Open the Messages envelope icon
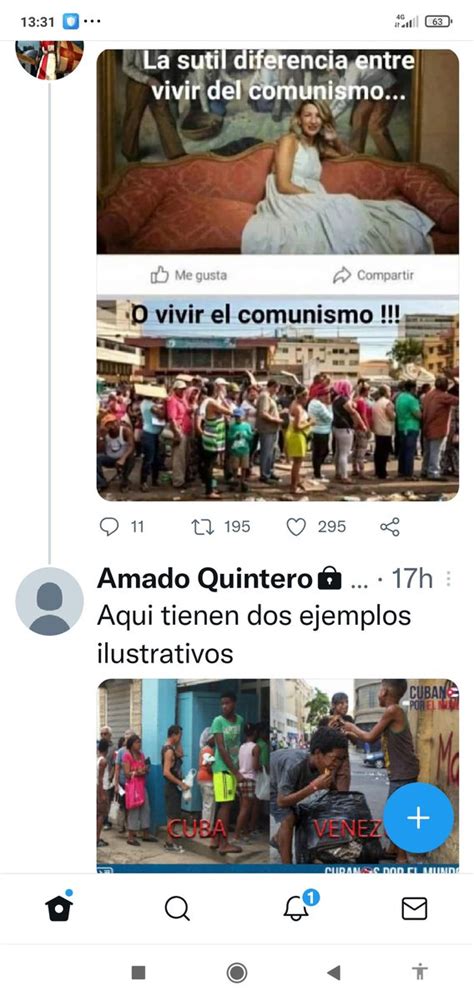474x1001 pixels. (414, 908)
